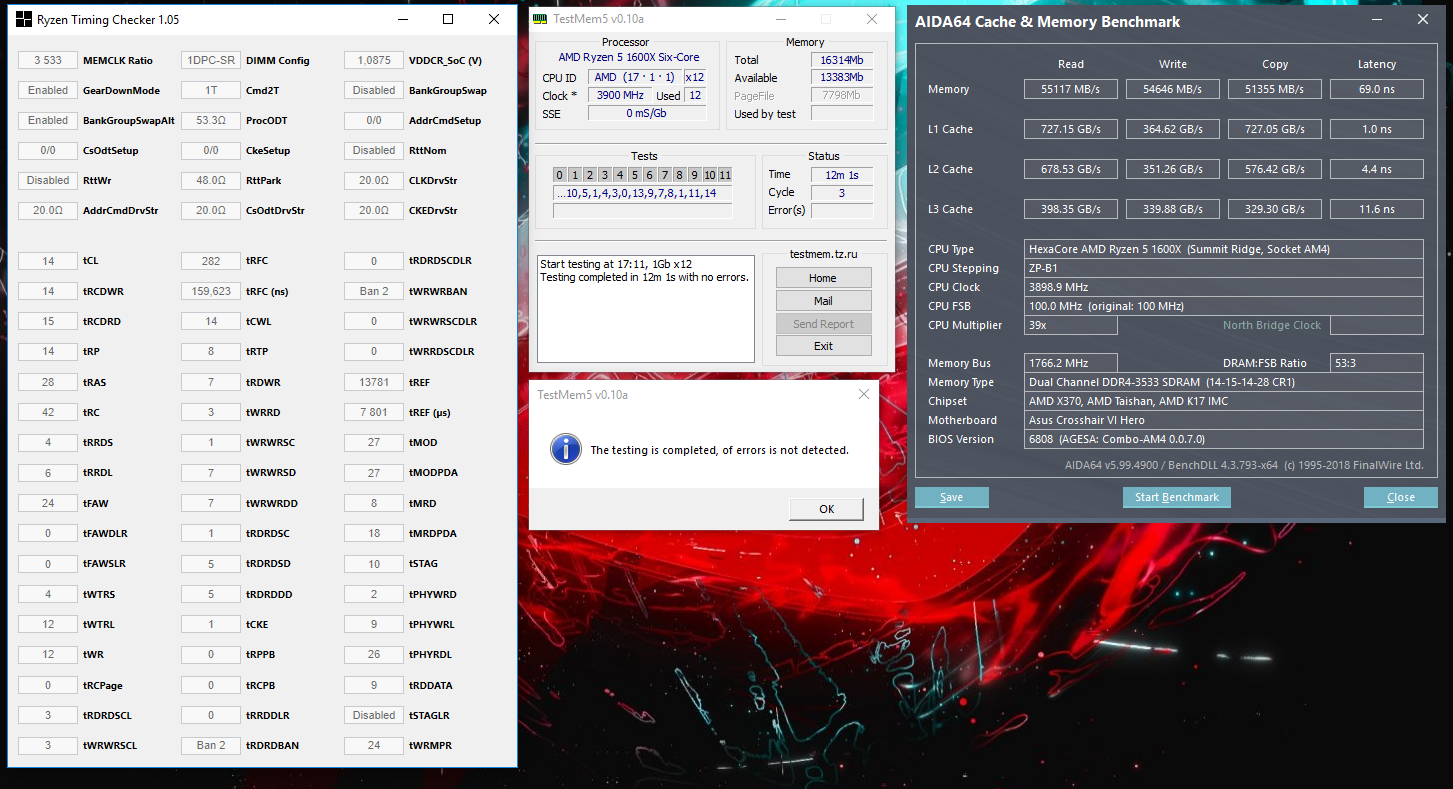Screen dimensions: 1453x789
Task: Select the RttPark value 48.0Ω
Action: coord(211,180)
